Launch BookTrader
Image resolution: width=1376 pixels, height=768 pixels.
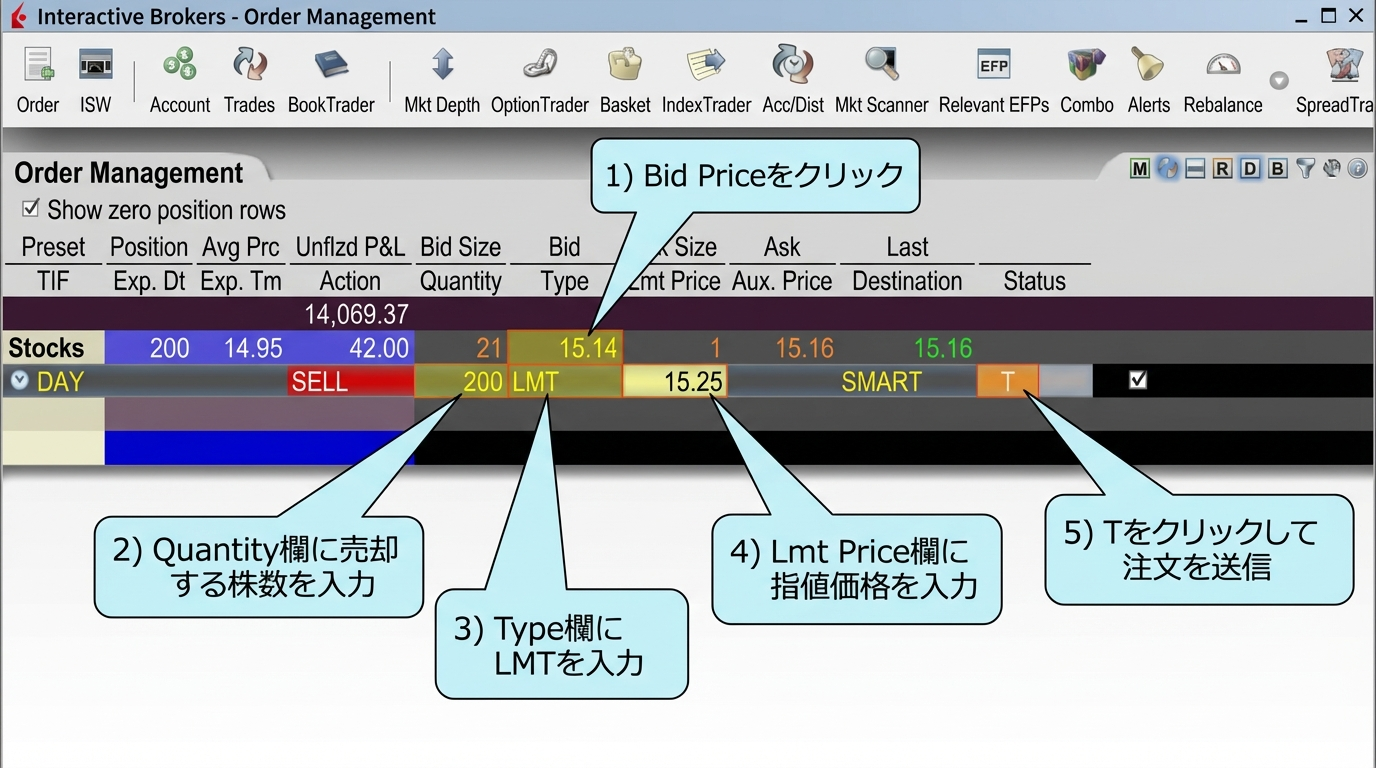coord(331,81)
